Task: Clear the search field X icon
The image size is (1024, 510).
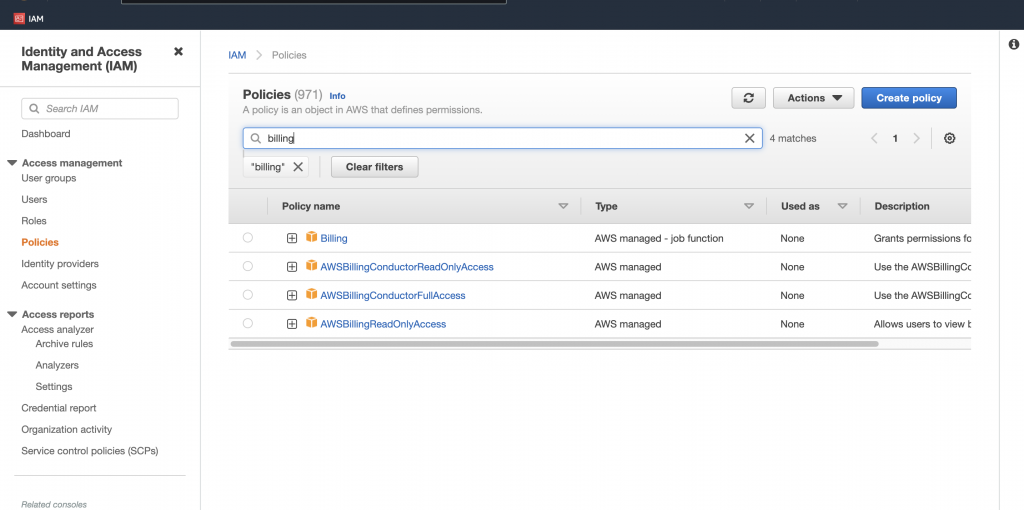Action: pyautogui.click(x=750, y=138)
